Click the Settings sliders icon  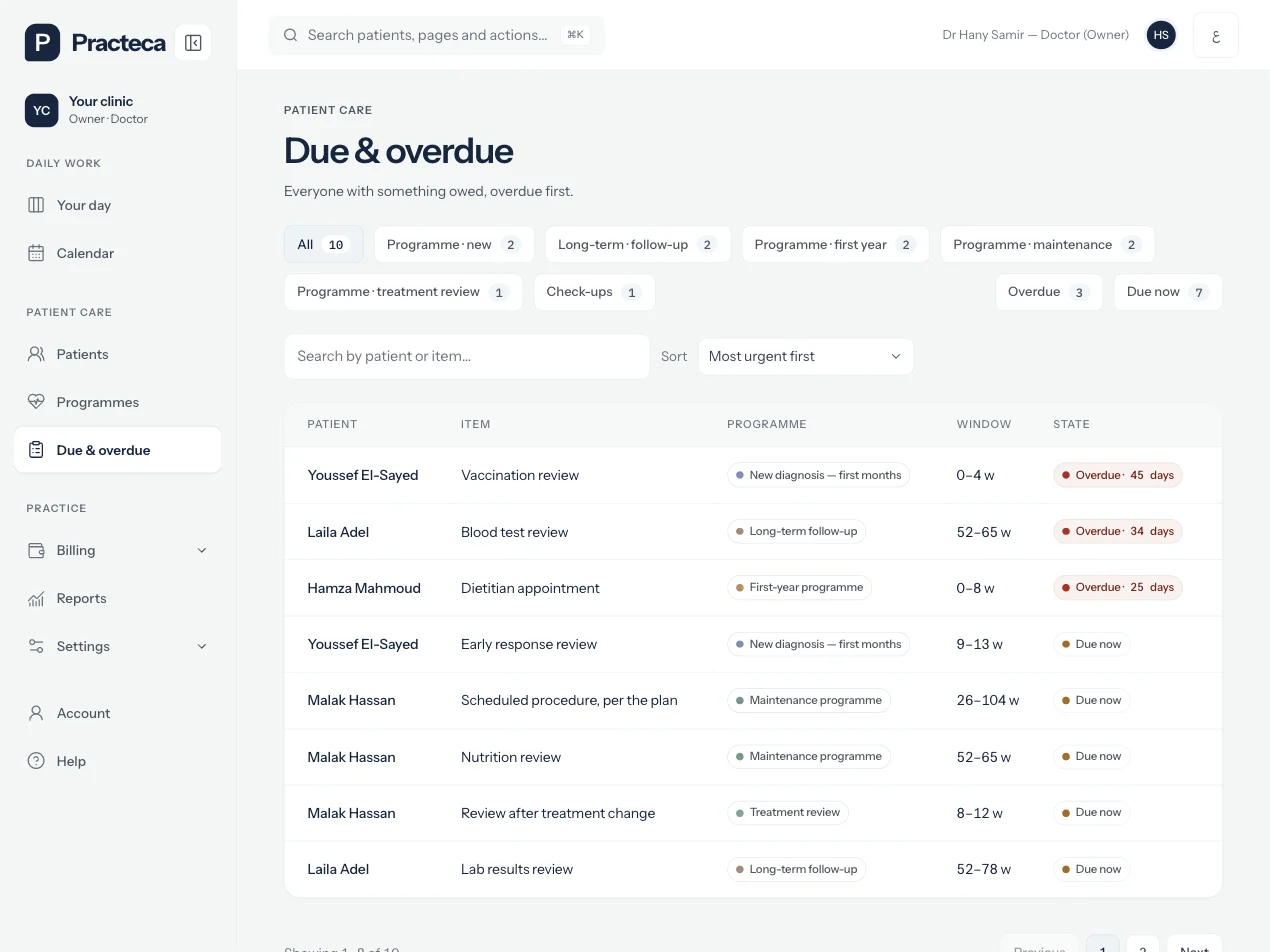[x=36, y=646]
